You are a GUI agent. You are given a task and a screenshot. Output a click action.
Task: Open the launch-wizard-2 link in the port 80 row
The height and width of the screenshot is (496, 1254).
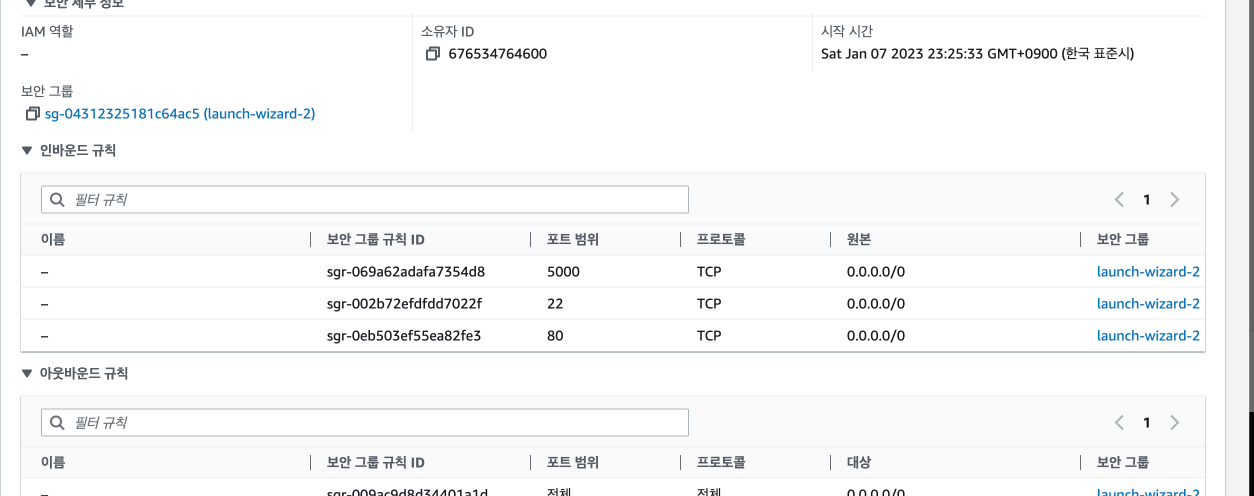tap(1148, 336)
